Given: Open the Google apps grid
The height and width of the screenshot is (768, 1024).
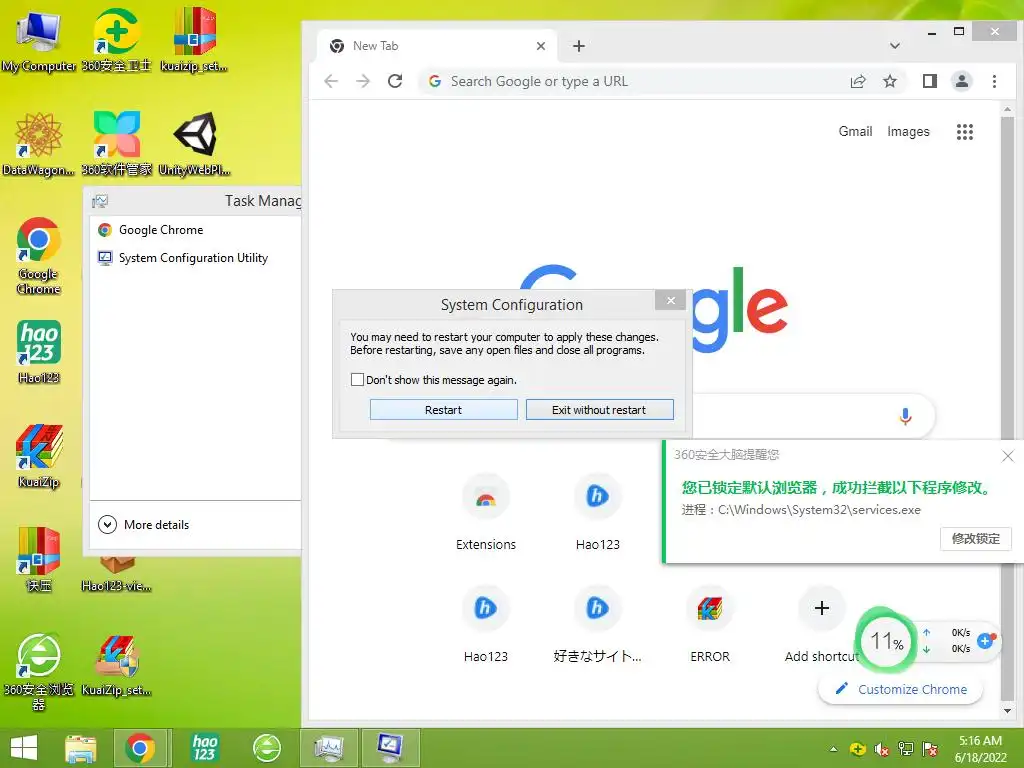Looking at the screenshot, I should [x=965, y=132].
